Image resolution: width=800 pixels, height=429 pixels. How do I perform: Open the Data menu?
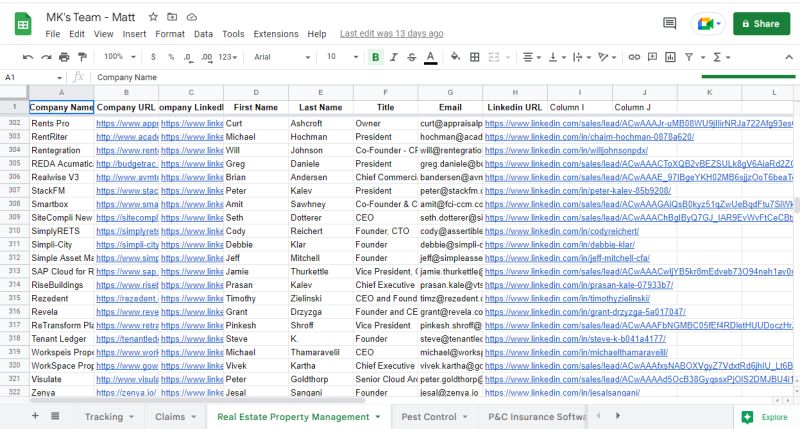(x=203, y=34)
